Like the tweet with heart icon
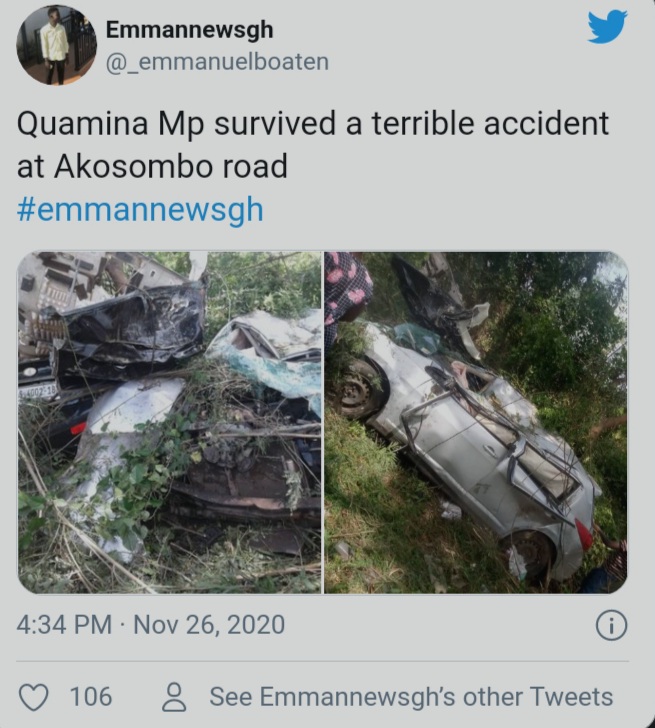The width and height of the screenshot is (655, 728). coord(33,697)
